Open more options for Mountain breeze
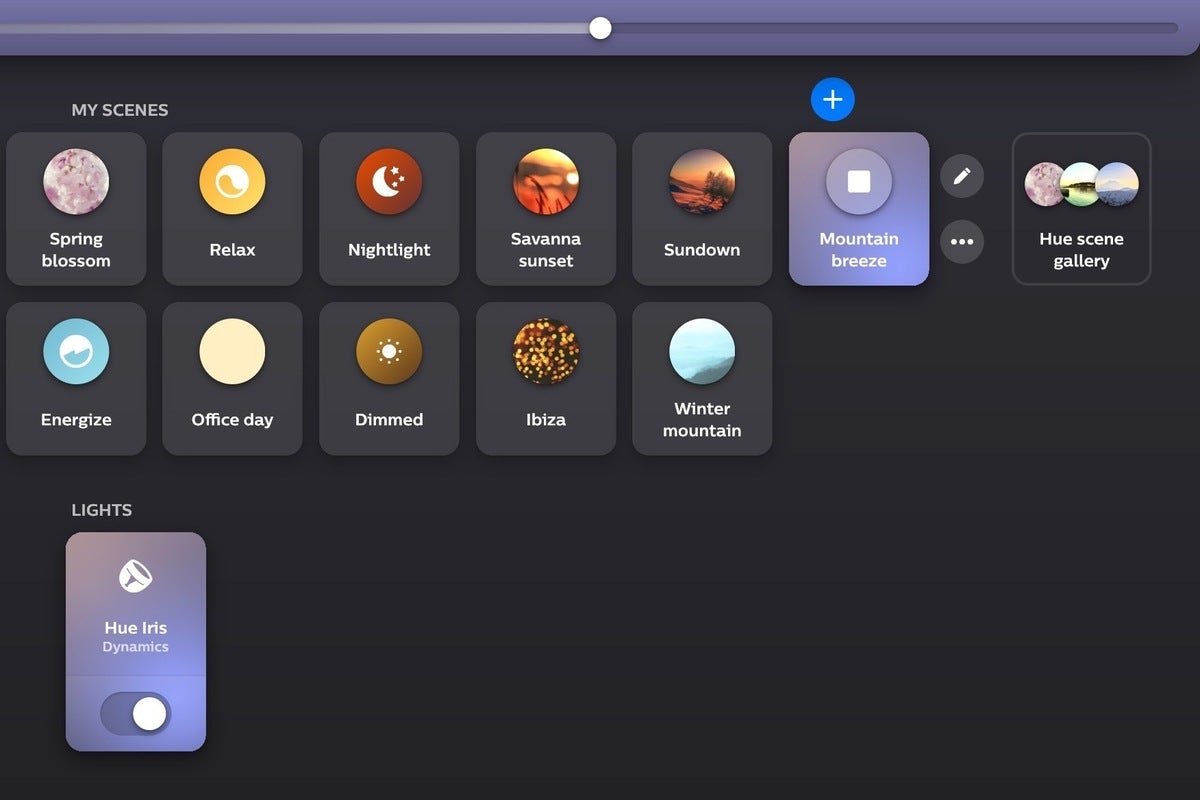Screen dimensions: 1200x800 (x=962, y=242)
